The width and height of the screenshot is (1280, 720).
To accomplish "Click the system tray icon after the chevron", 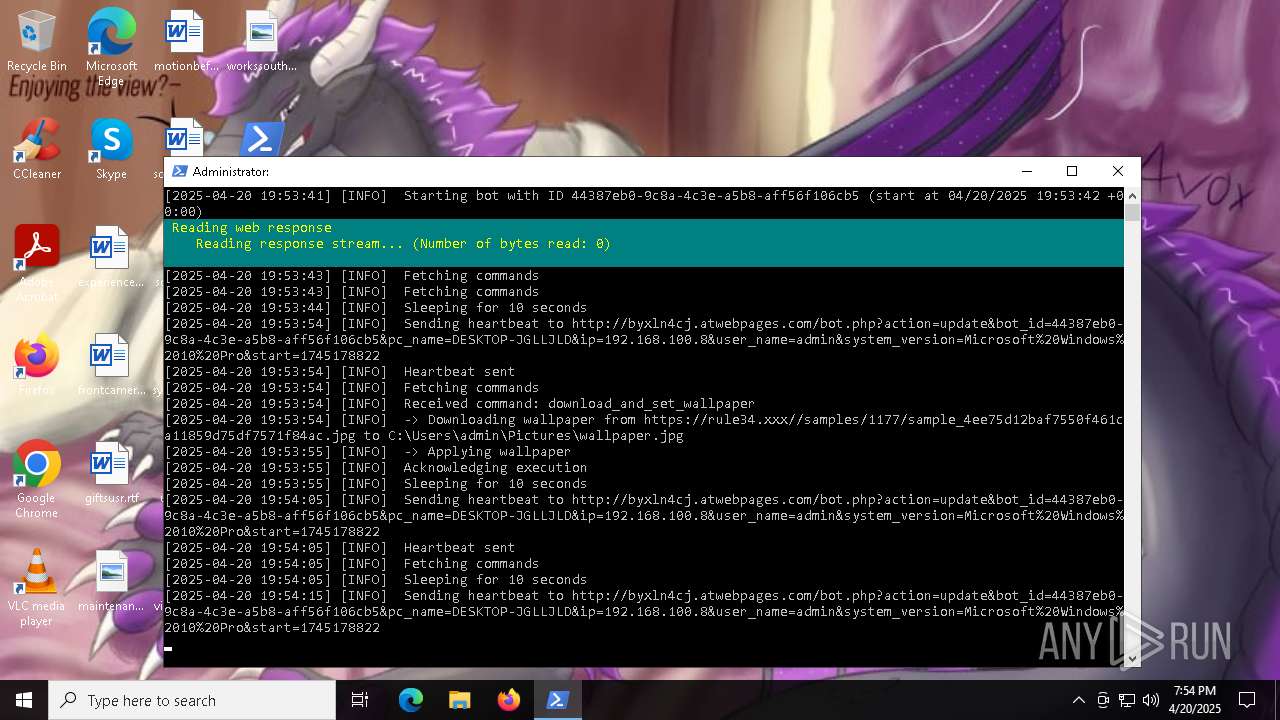I will 1103,700.
